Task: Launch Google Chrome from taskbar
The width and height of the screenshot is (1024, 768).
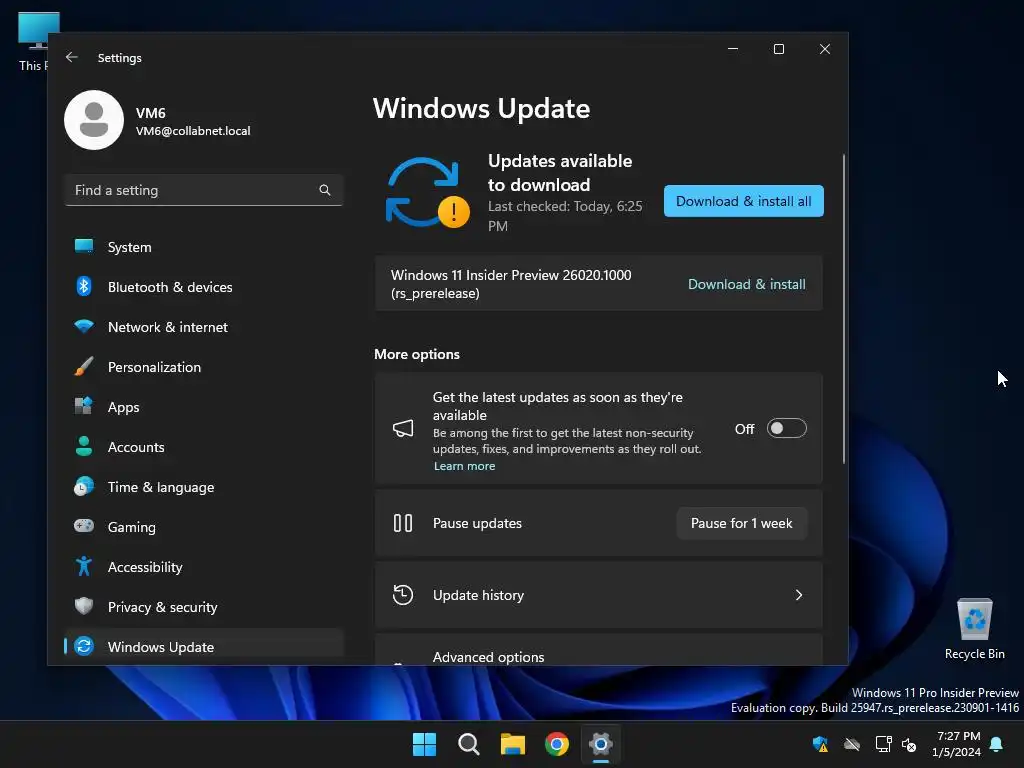Action: [x=557, y=744]
